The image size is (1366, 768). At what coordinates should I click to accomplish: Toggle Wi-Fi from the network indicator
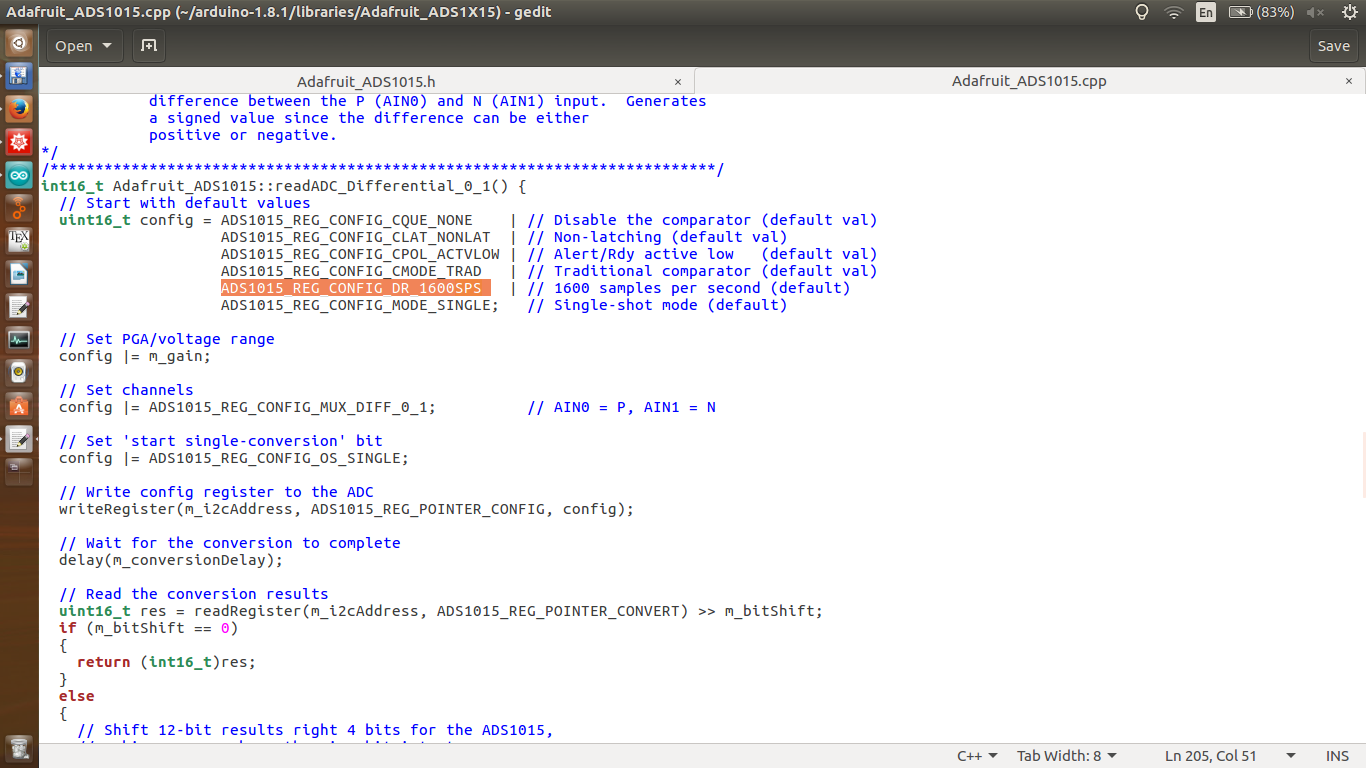click(1172, 12)
